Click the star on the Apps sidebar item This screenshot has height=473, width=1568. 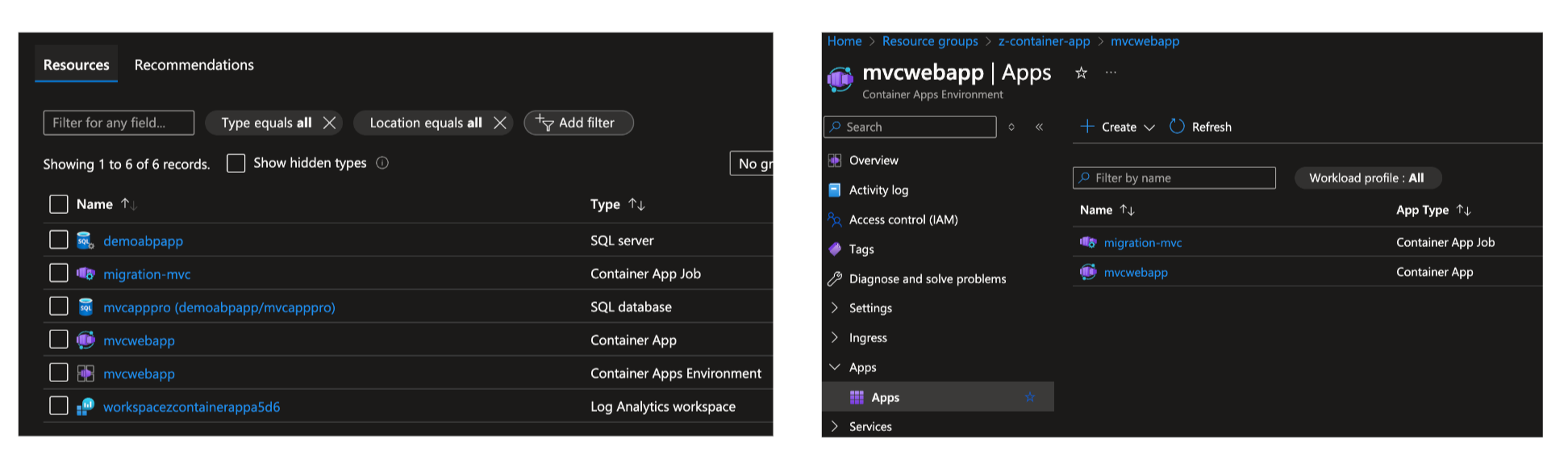click(1030, 397)
